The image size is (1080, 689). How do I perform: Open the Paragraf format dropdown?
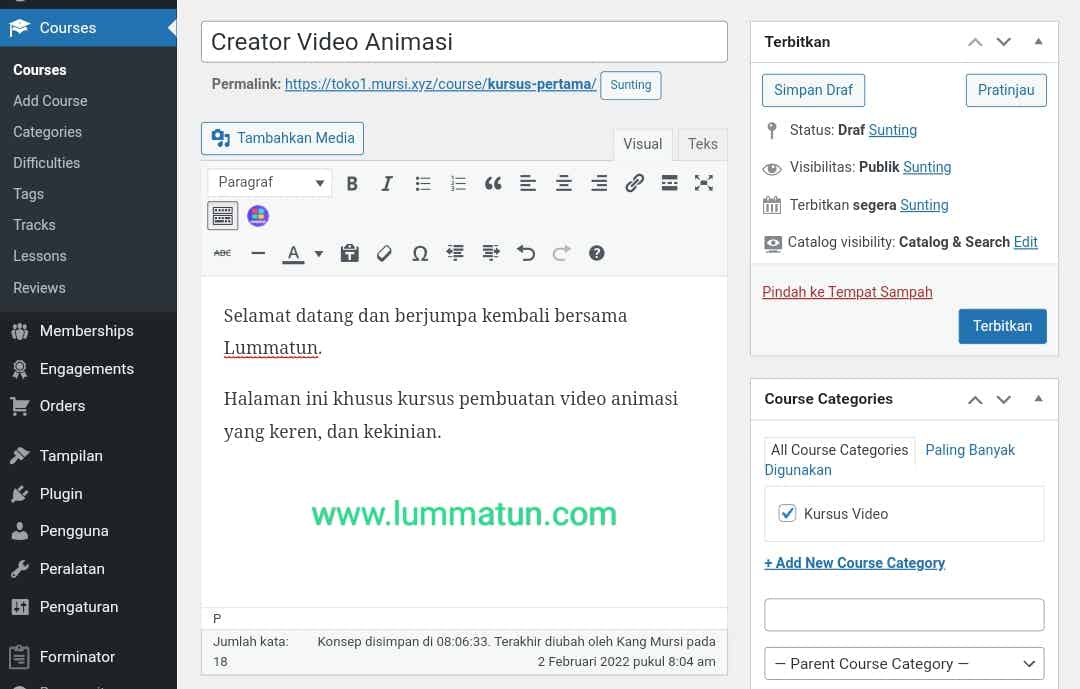[270, 182]
